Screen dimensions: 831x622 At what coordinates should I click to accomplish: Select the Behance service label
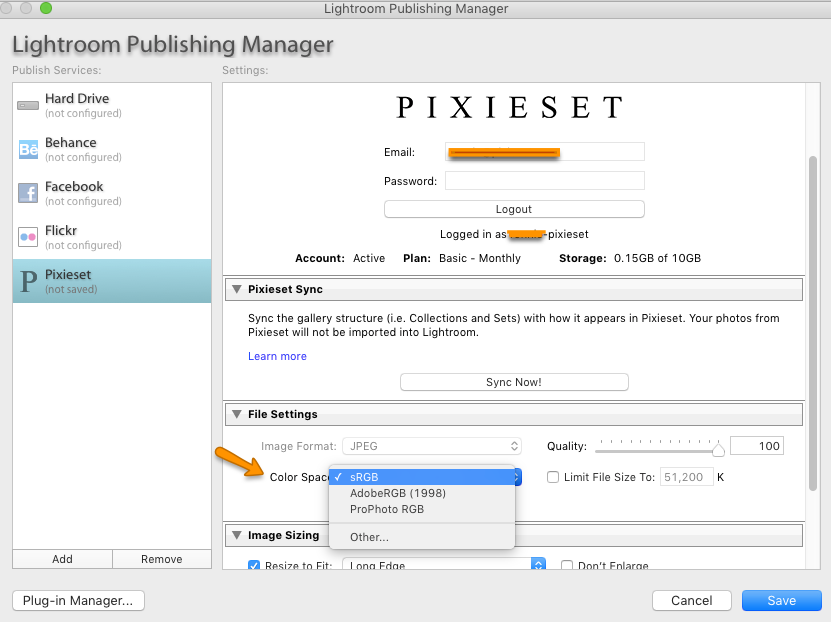pos(70,143)
